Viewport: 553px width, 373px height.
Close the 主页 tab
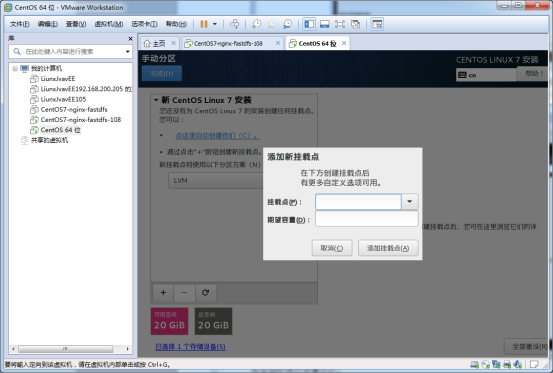coord(173,43)
